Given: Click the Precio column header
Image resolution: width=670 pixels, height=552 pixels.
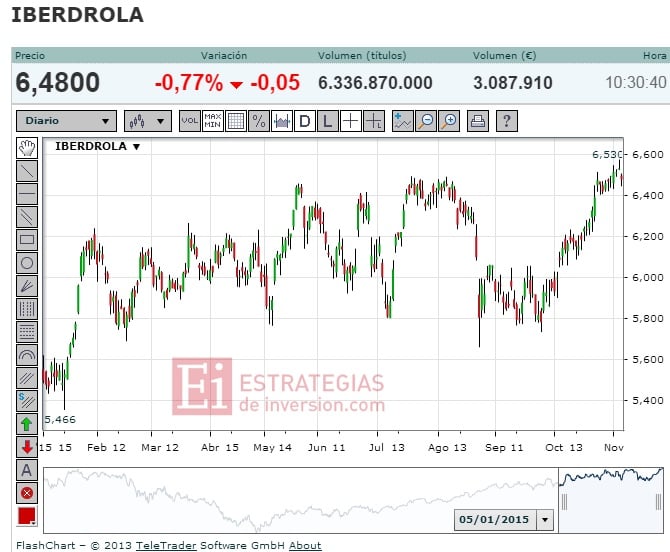Looking at the screenshot, I should (x=30, y=56).
